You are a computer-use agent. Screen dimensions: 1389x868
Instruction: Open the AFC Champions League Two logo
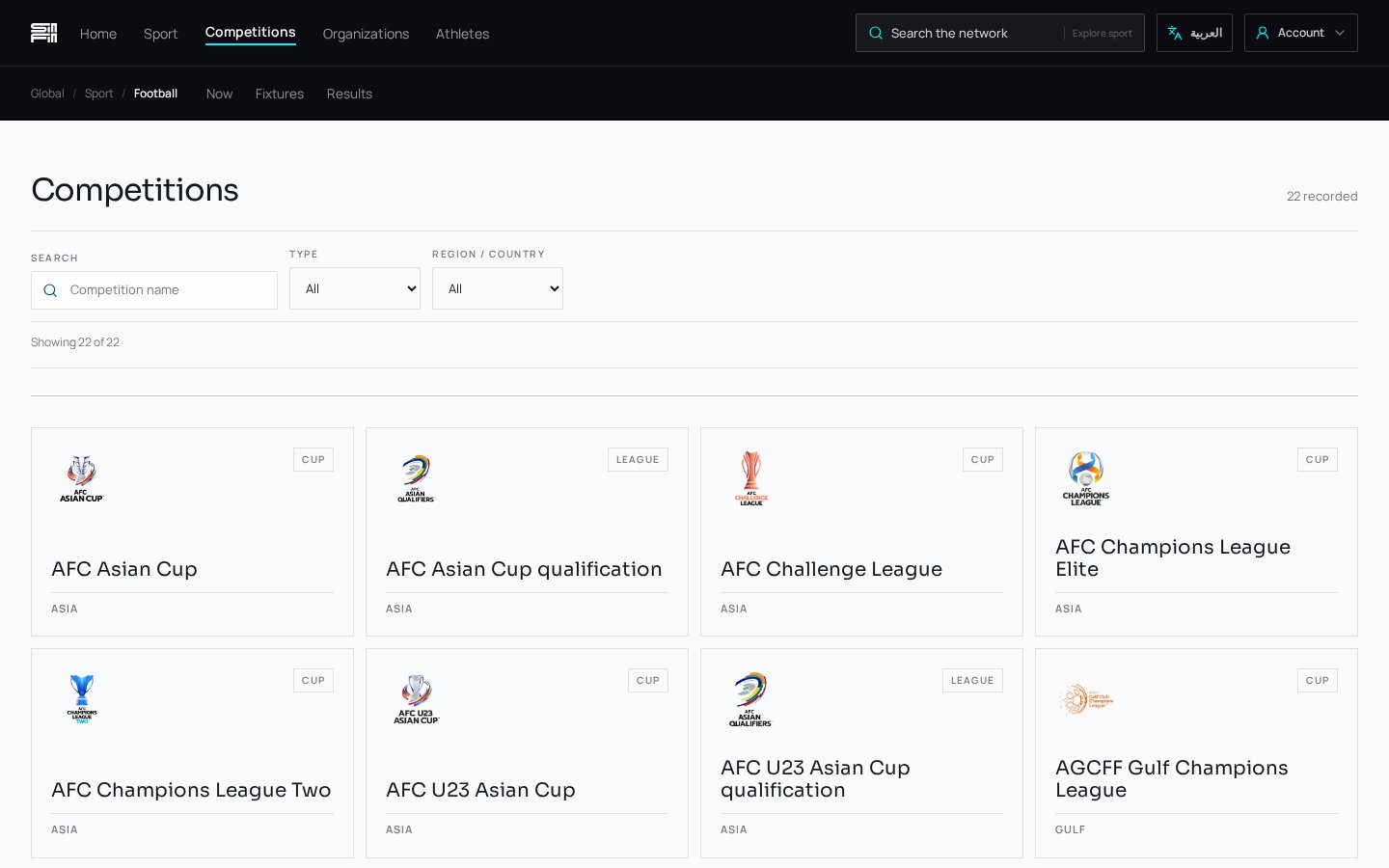click(82, 699)
